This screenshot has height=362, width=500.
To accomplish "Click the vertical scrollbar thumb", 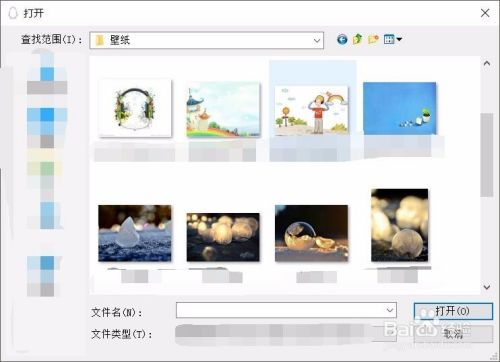I will pyautogui.click(x=487, y=155).
